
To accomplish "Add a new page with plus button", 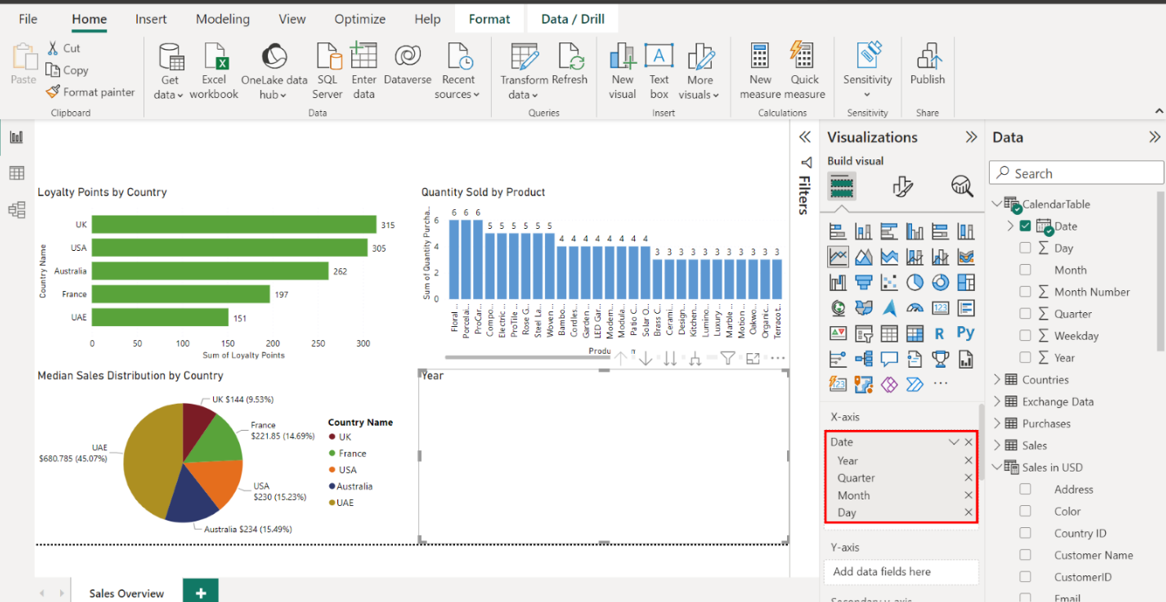I will tap(201, 592).
